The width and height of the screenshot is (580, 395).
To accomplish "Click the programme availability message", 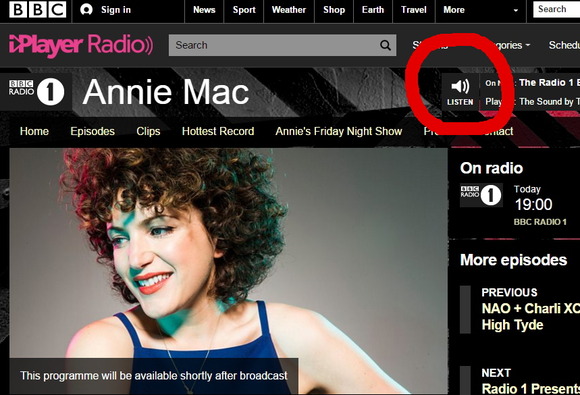I will (154, 376).
